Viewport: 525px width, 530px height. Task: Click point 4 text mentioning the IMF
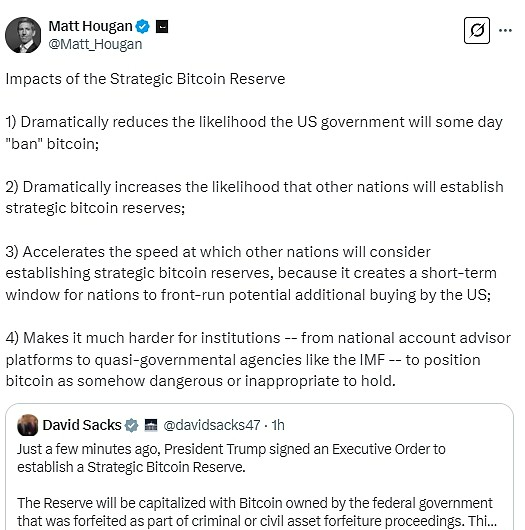[x=258, y=359]
